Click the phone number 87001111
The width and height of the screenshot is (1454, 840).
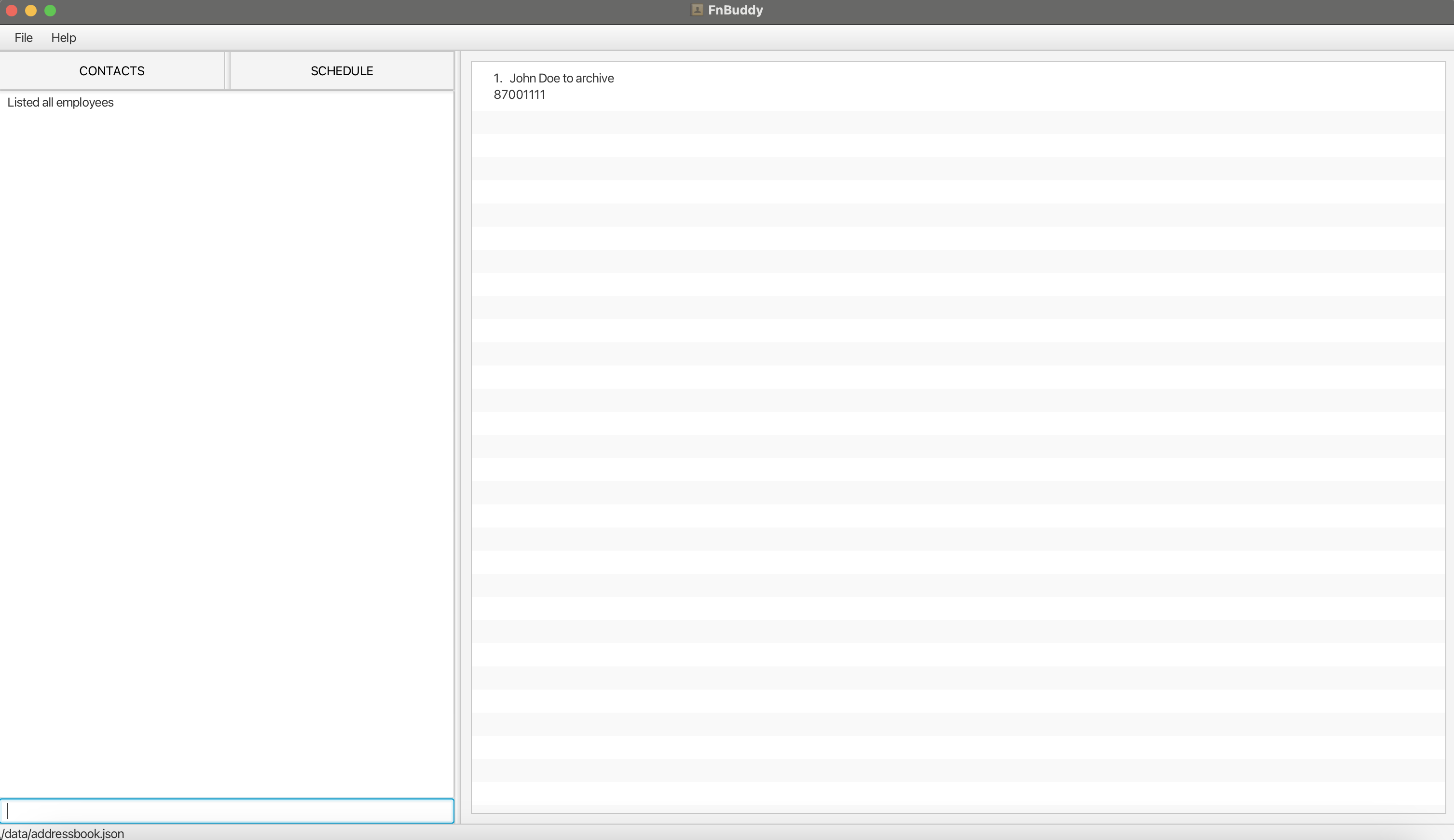[519, 95]
